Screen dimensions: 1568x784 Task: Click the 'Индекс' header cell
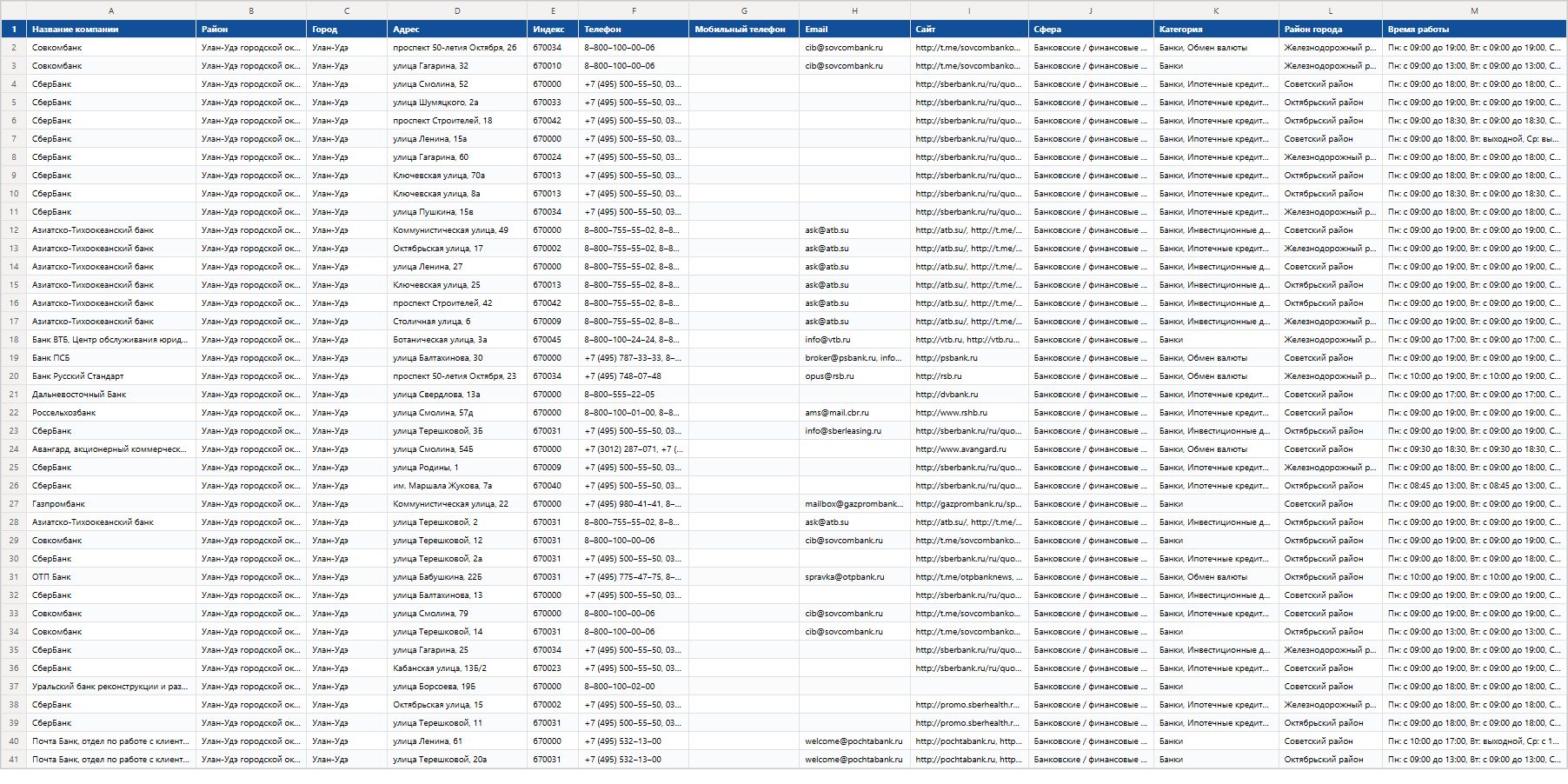pyautogui.click(x=553, y=29)
